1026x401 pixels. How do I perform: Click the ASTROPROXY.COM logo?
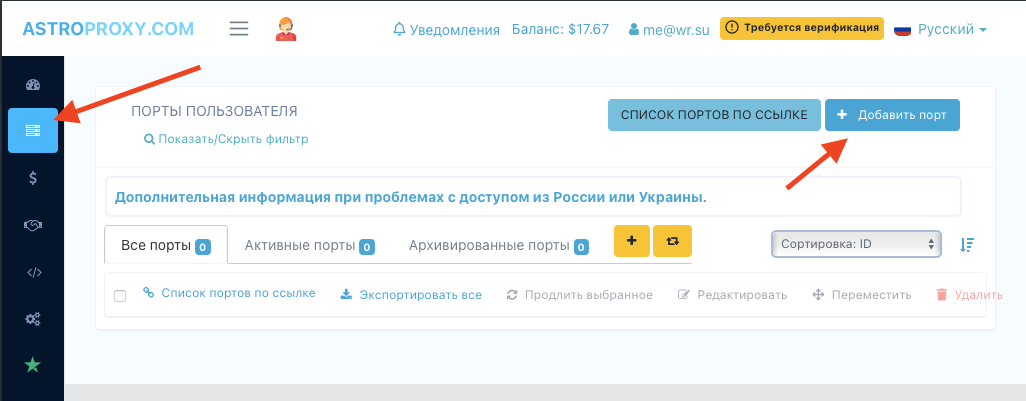click(108, 29)
